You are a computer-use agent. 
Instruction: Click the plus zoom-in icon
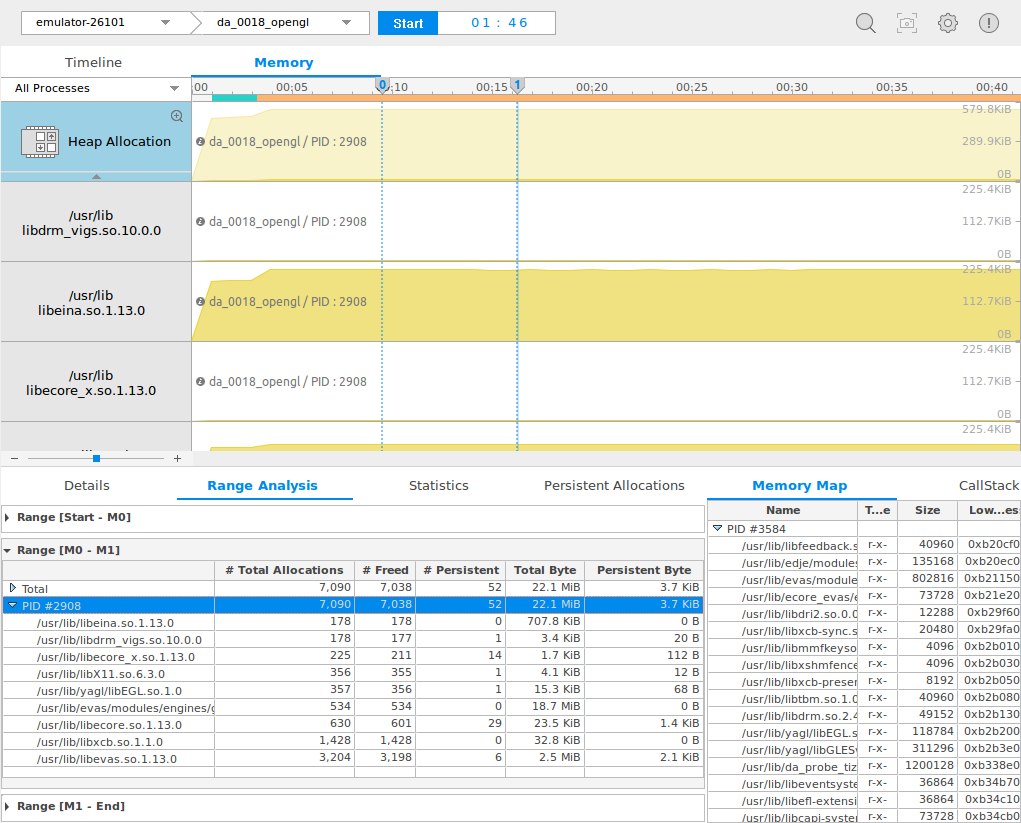pyautogui.click(x=177, y=458)
